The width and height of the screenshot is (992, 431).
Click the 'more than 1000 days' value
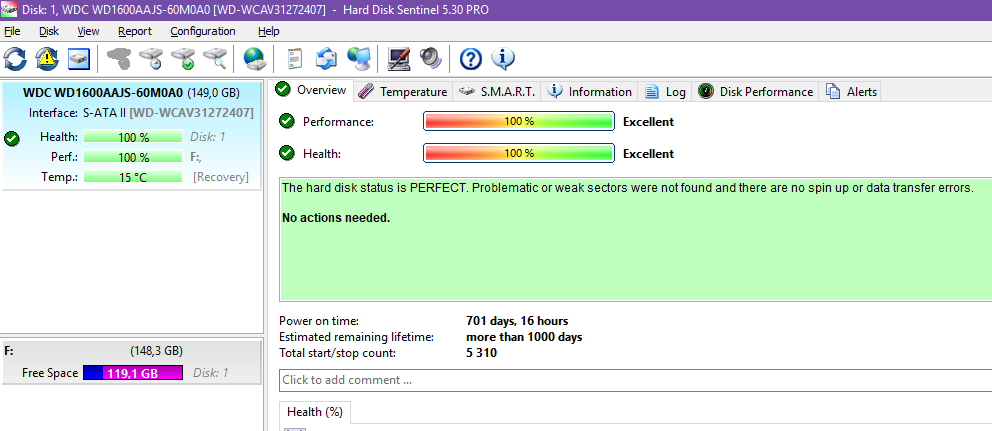click(524, 337)
